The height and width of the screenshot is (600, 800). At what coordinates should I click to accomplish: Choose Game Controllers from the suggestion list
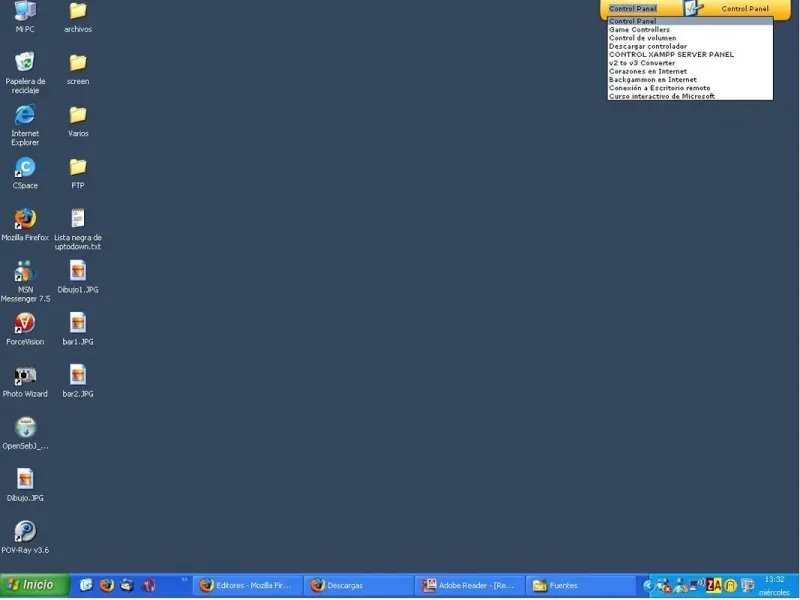690,30
